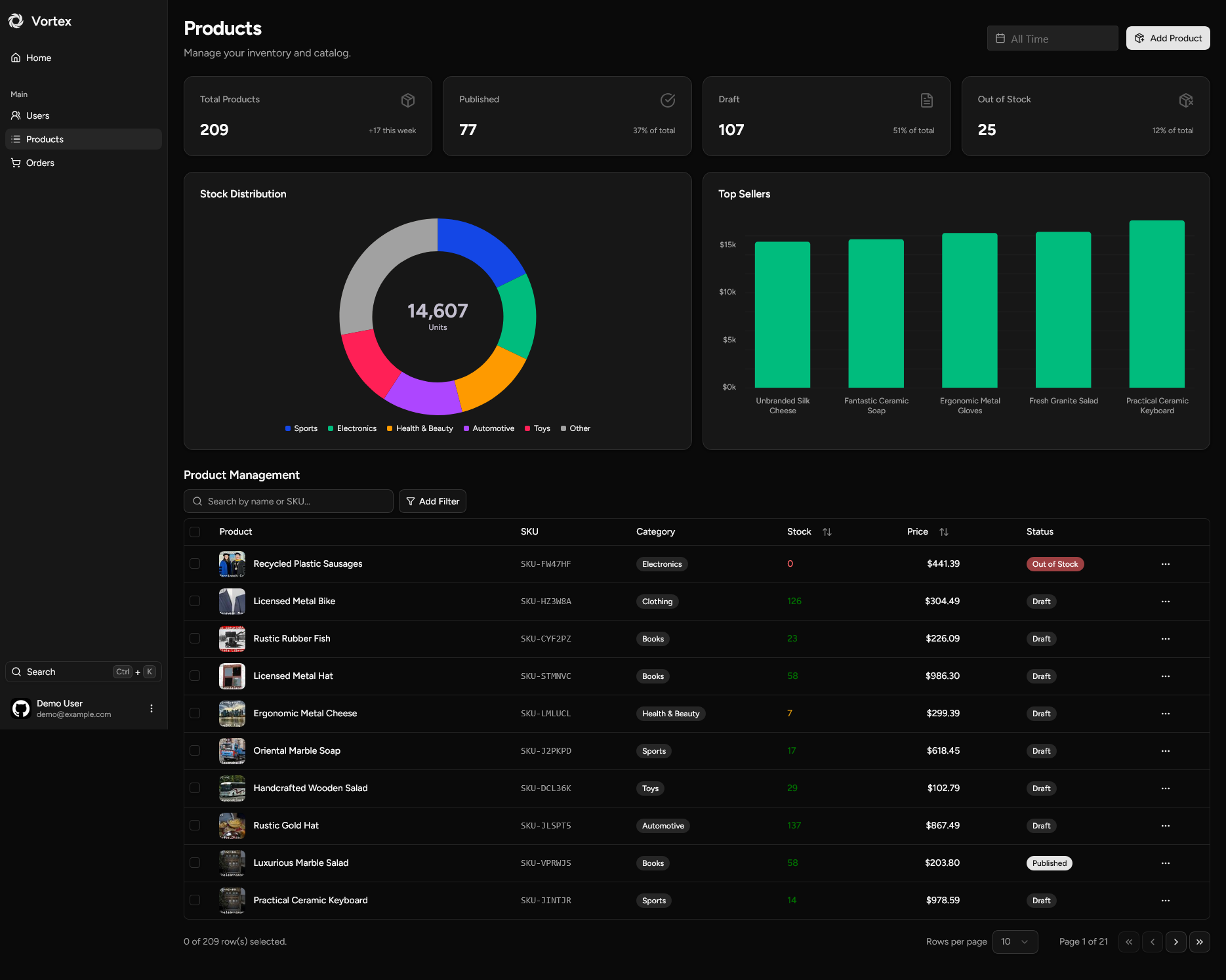Open the Home icon in the sidebar
1226x980 pixels.
tap(16, 58)
